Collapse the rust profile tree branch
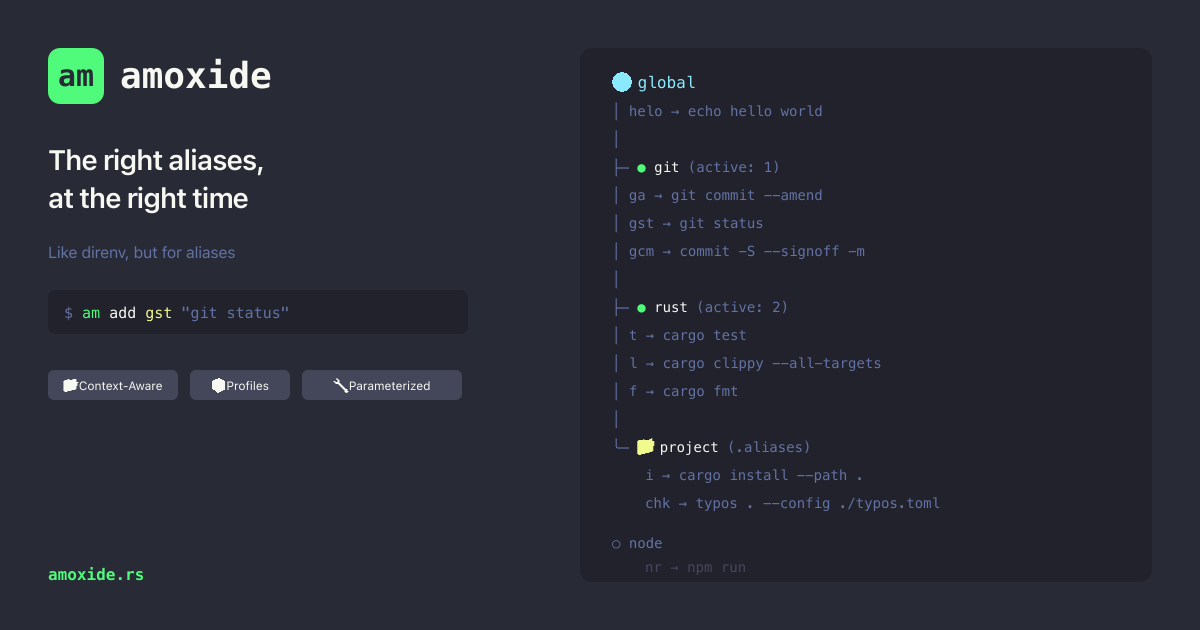The height and width of the screenshot is (630, 1200). point(621,307)
